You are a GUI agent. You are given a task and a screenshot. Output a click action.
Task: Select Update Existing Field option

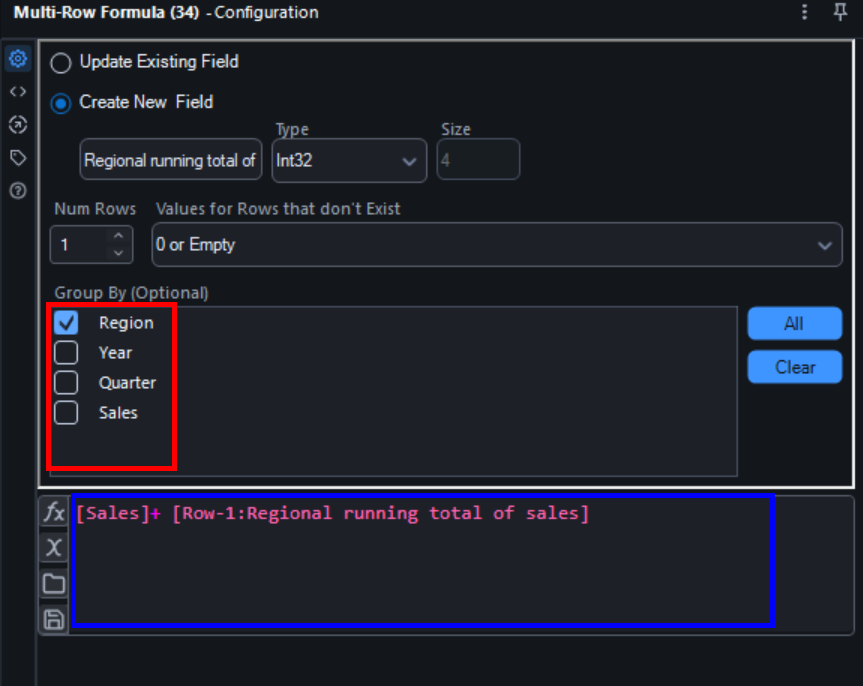click(61, 63)
